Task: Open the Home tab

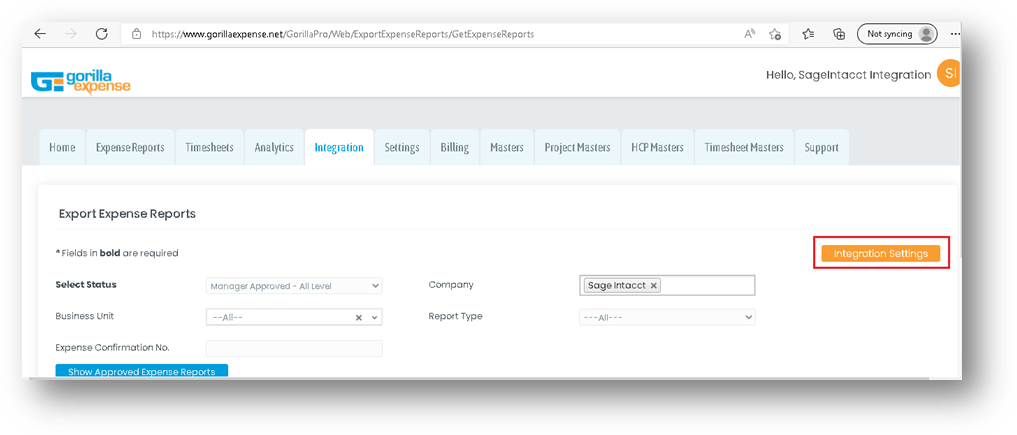Action: [x=62, y=147]
